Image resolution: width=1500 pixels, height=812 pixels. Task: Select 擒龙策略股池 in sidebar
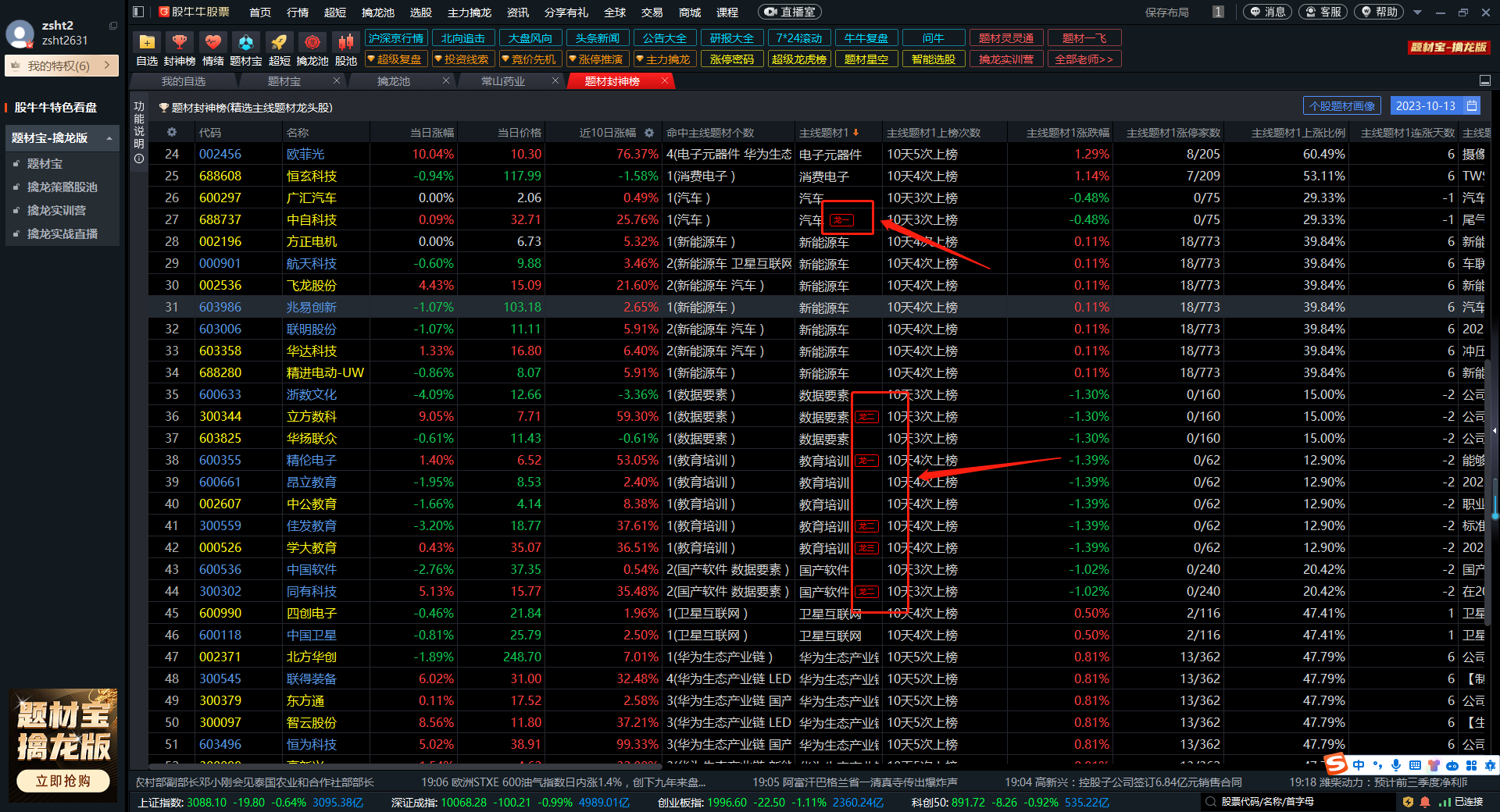point(62,187)
